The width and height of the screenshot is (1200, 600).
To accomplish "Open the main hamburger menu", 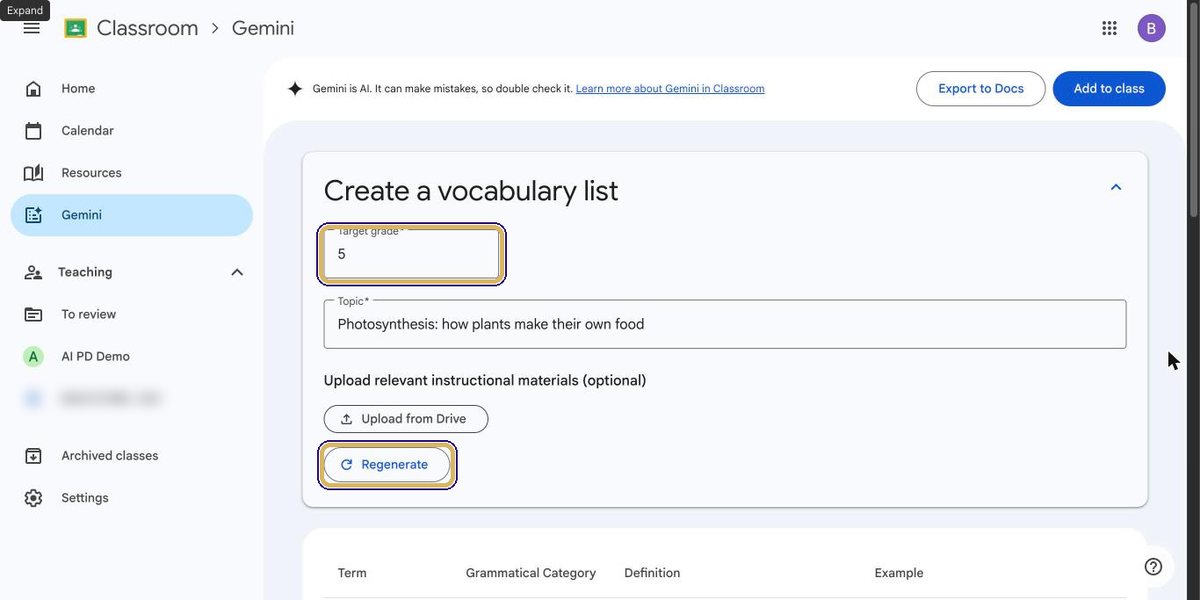I will click(32, 29).
